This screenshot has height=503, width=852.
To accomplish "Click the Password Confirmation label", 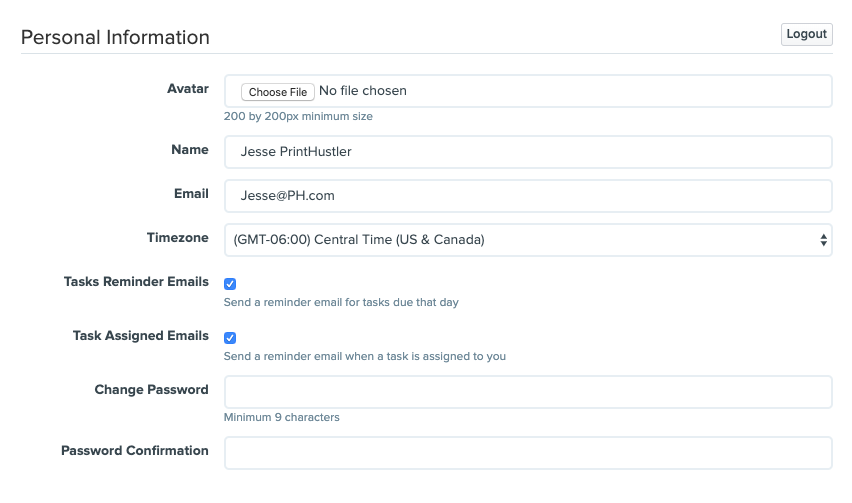I will (134, 450).
